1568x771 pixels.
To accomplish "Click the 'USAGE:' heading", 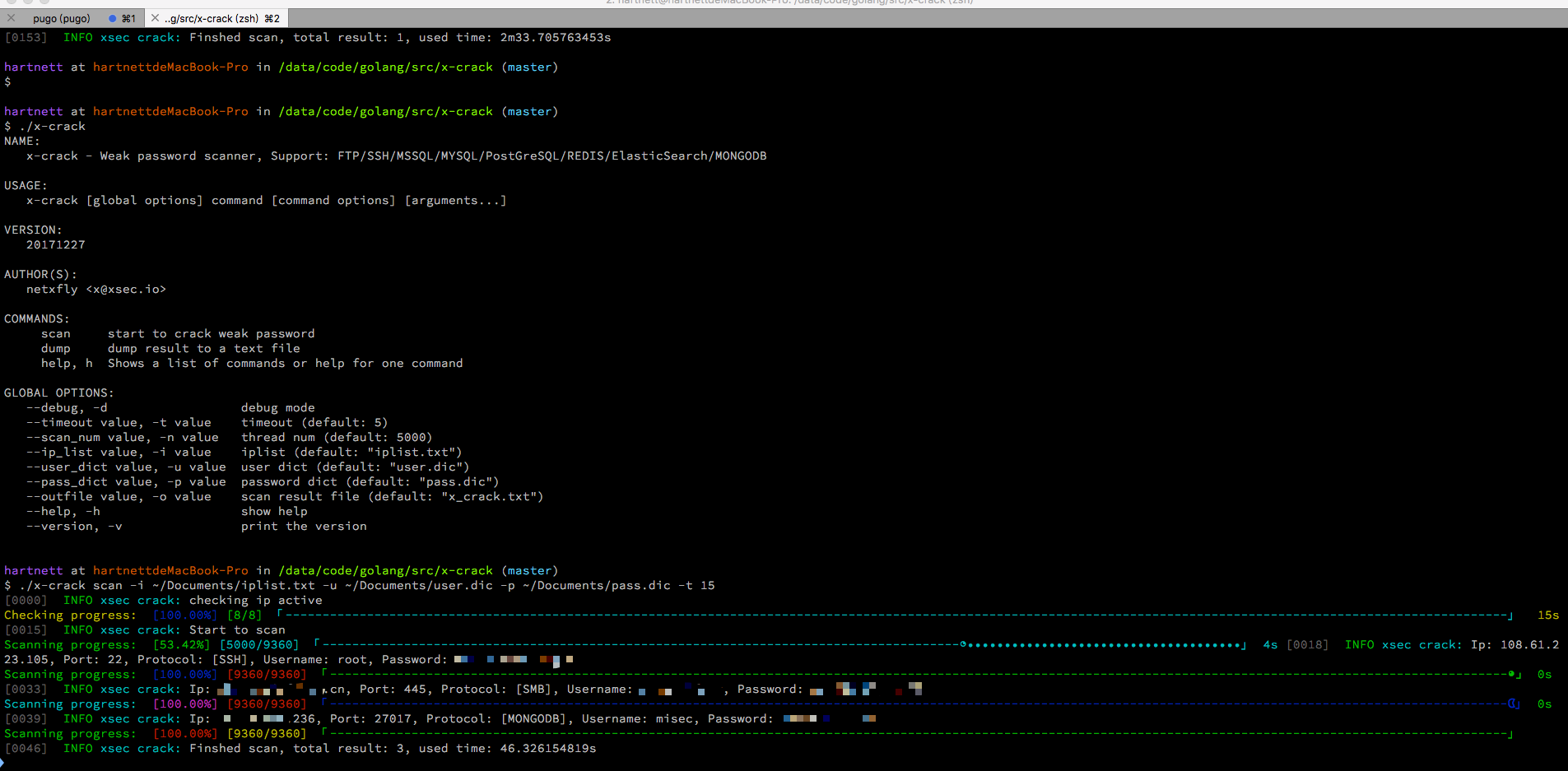I will [x=26, y=186].
